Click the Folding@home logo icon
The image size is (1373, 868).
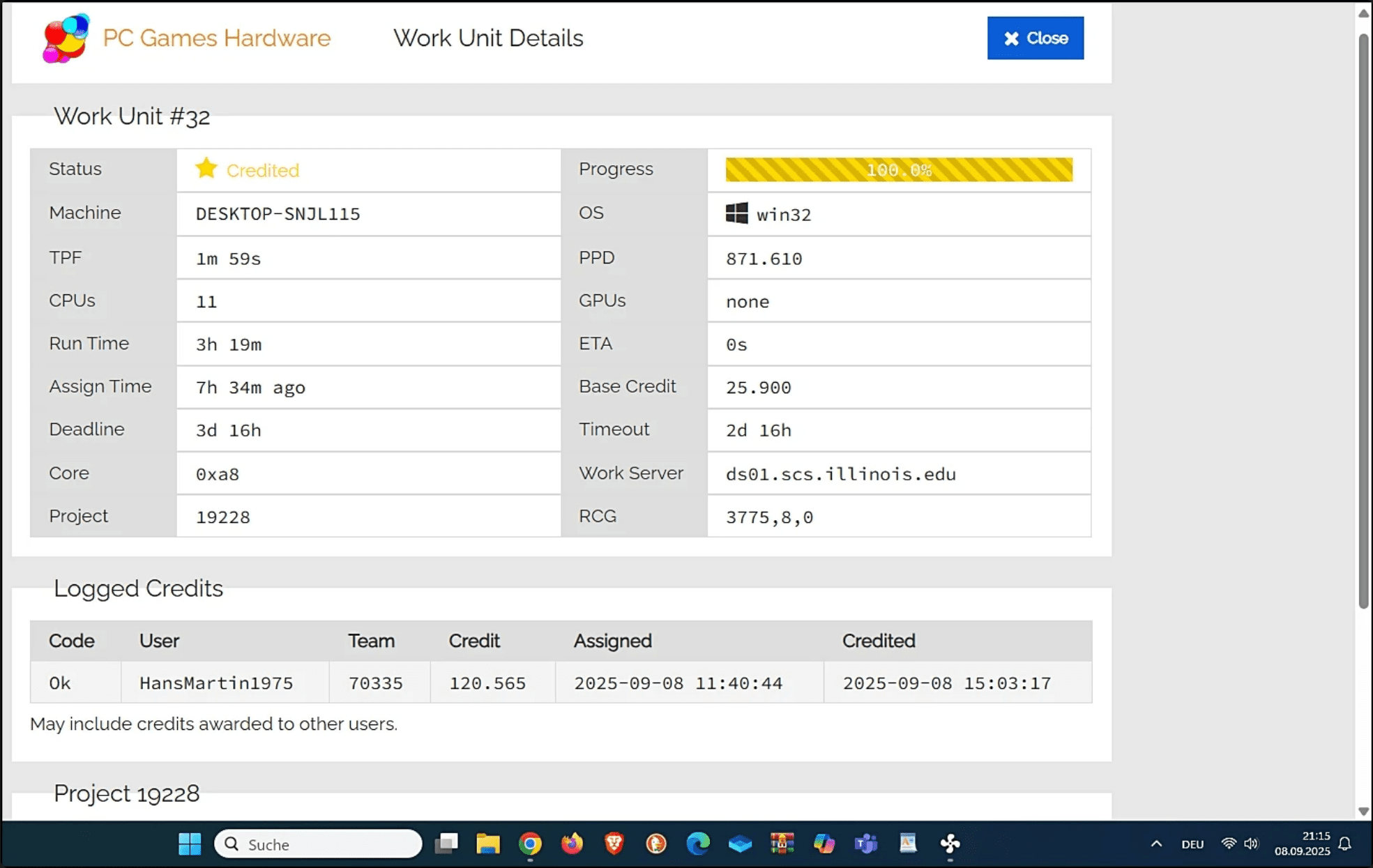tap(66, 38)
